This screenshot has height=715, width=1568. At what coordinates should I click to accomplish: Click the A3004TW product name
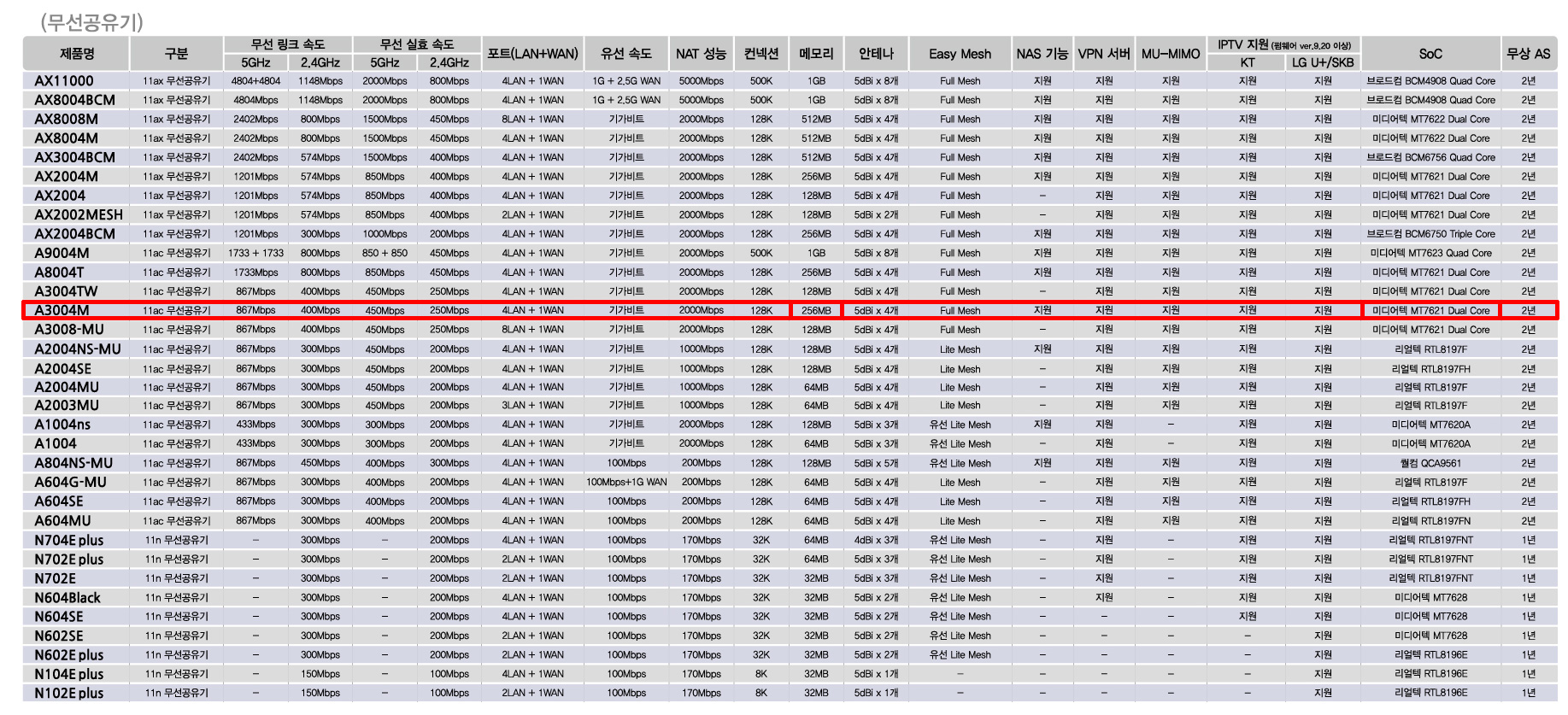pos(66,291)
